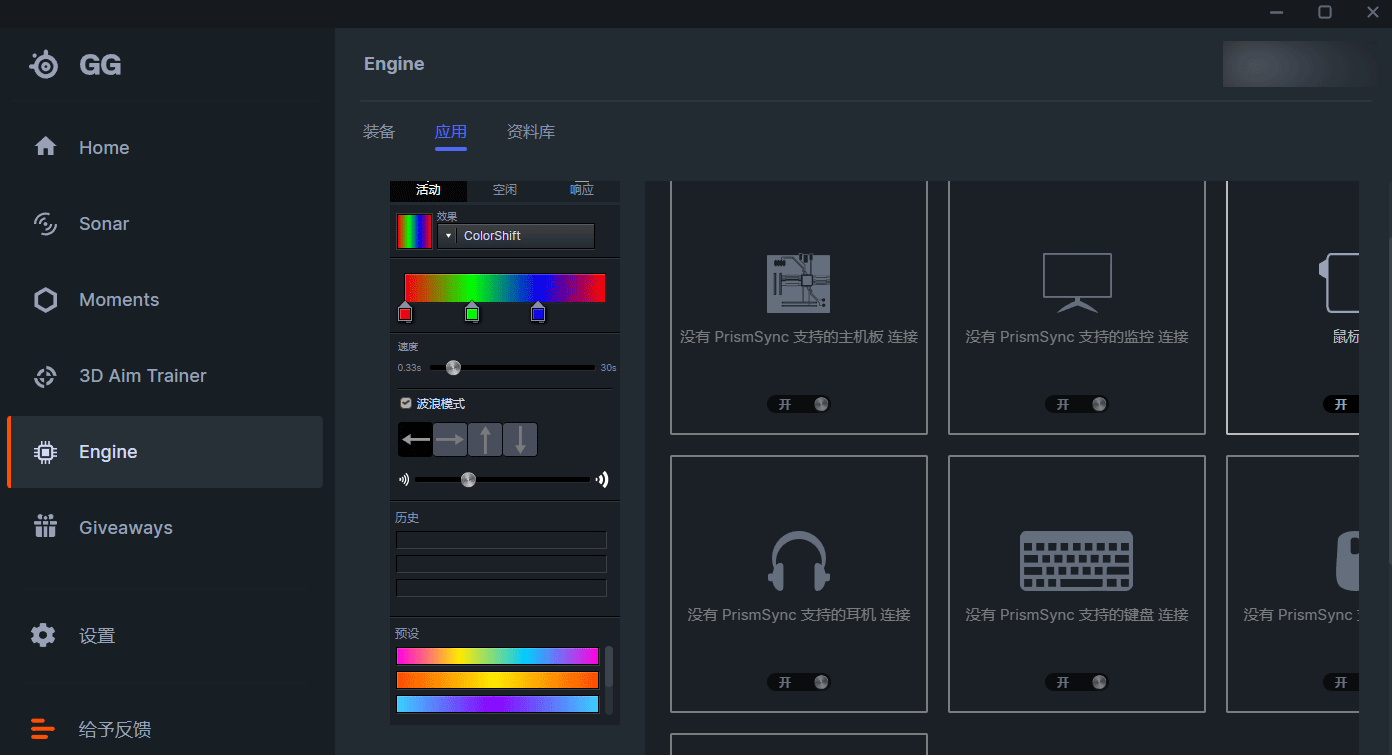Select the 空闲 lighting tab
Image resolution: width=1392 pixels, height=755 pixels.
tap(505, 190)
